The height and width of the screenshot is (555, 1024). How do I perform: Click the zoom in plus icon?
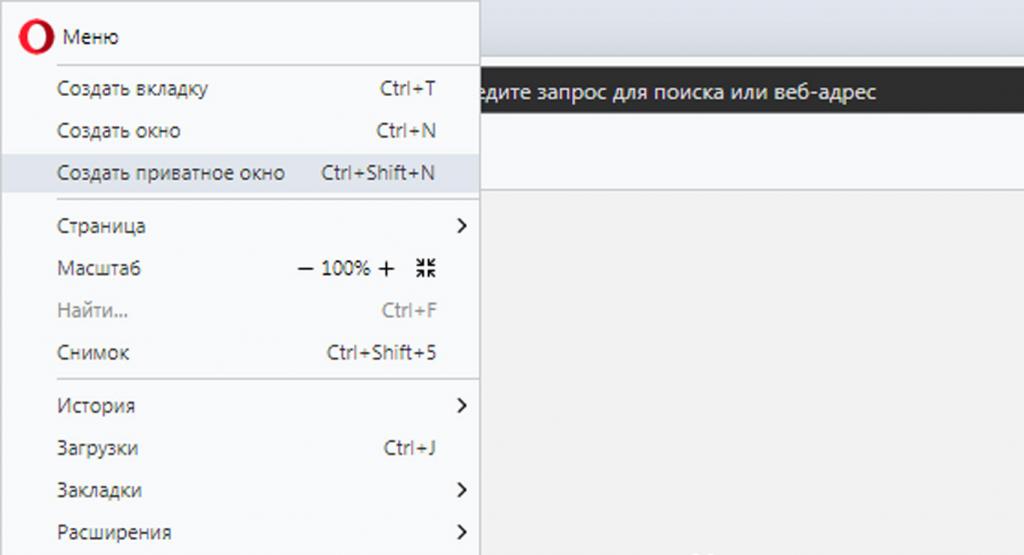387,268
